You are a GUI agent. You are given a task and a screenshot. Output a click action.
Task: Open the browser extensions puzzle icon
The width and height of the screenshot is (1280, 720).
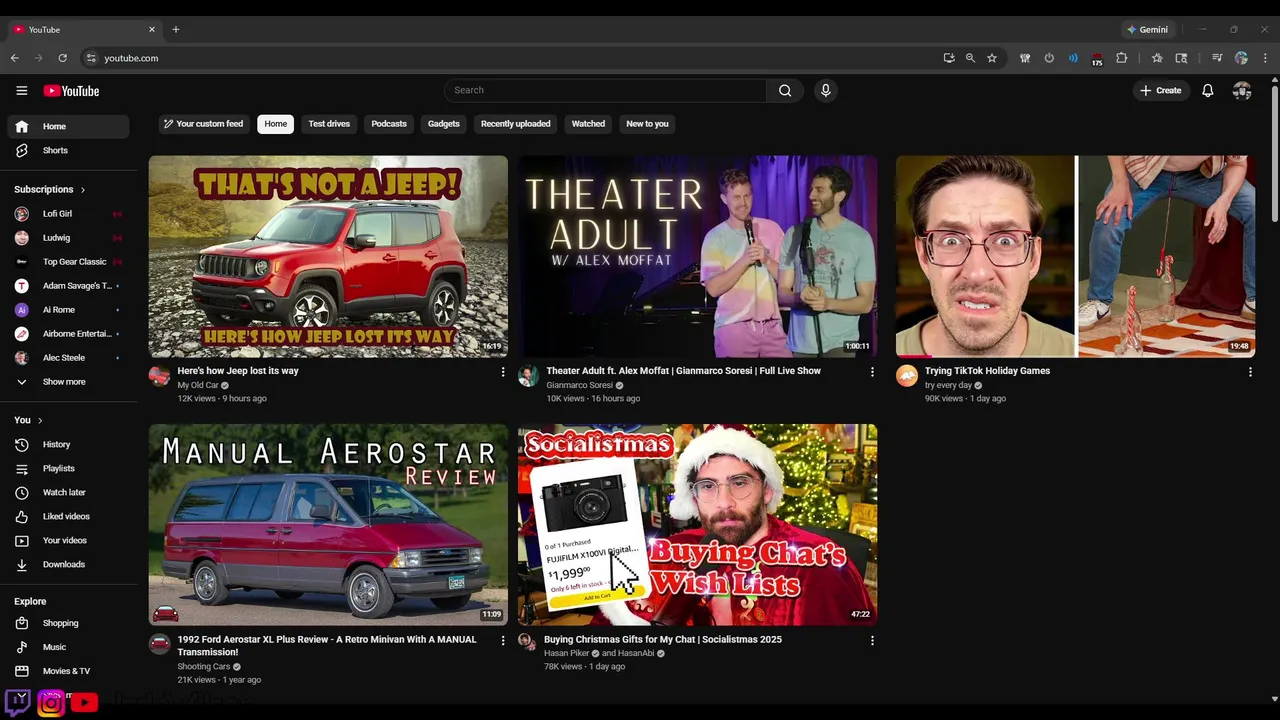(1121, 58)
